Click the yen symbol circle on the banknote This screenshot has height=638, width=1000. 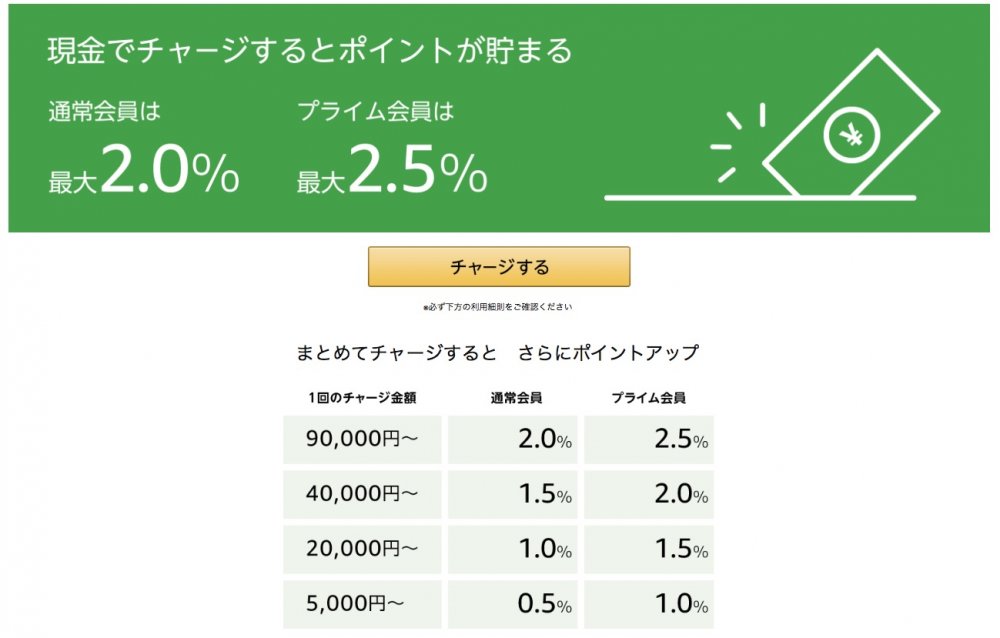coord(851,136)
